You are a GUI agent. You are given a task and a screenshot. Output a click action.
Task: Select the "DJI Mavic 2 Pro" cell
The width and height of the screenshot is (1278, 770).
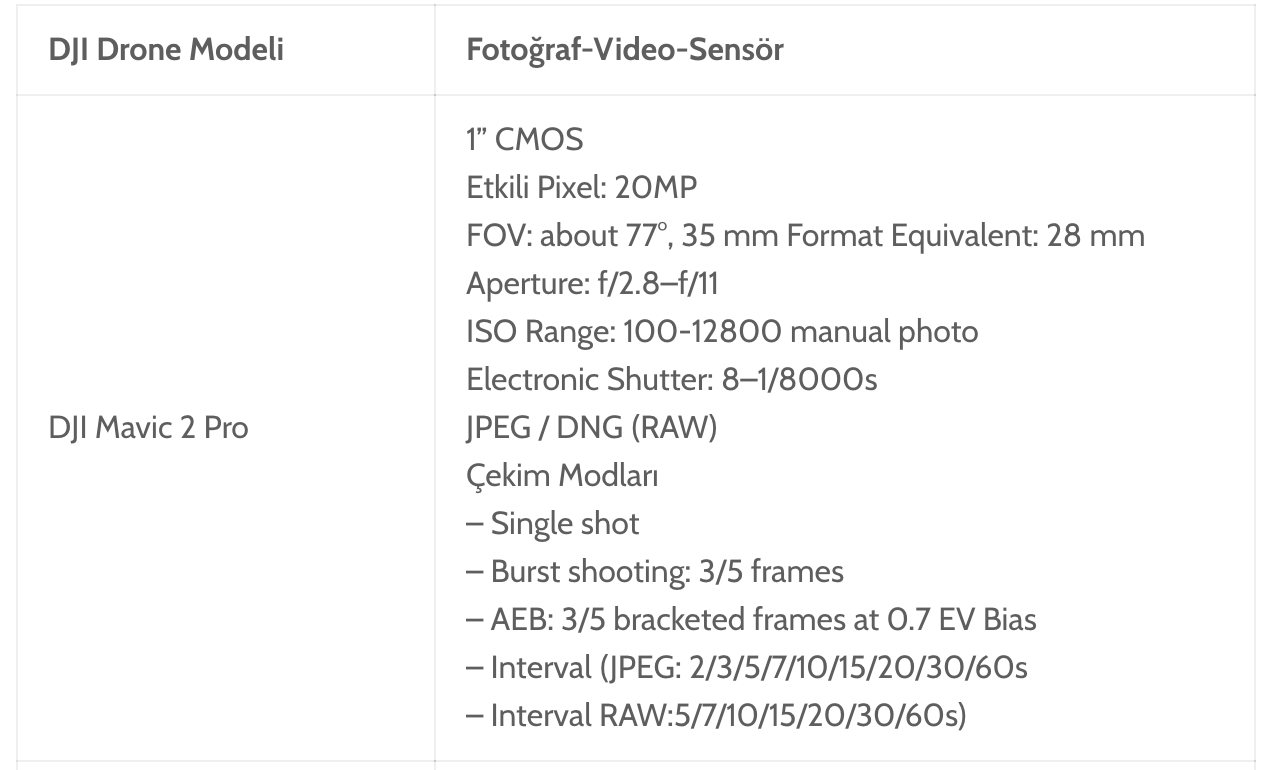[149, 427]
